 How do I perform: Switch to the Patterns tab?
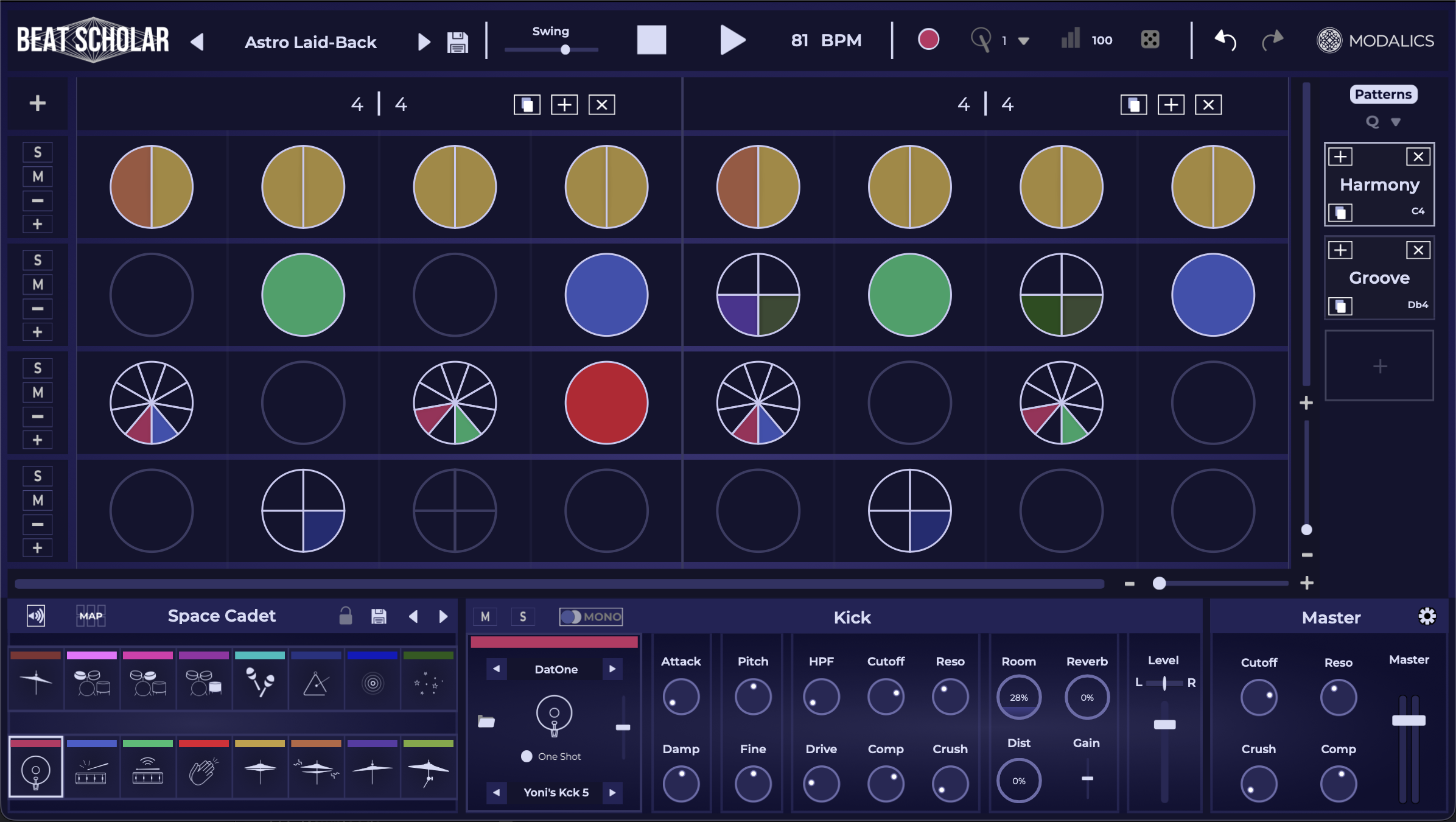(1383, 94)
